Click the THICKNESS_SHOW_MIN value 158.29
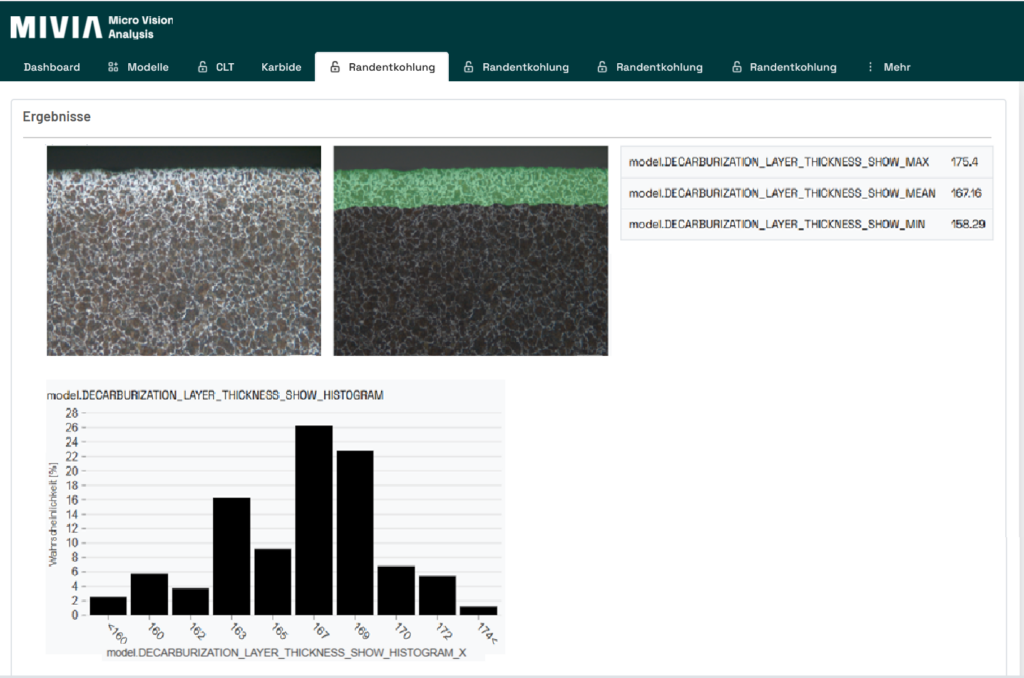 [x=967, y=224]
